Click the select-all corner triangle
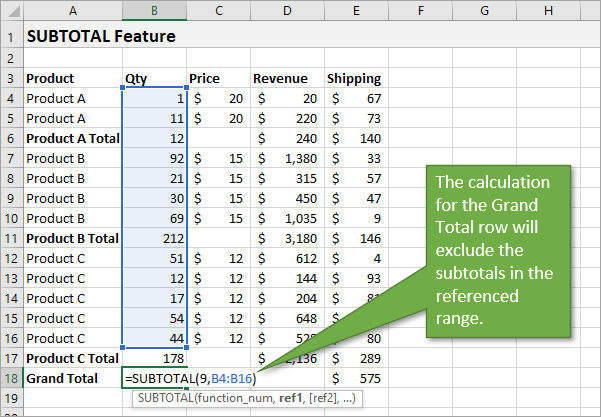Viewport: 601px width, 417px height. [11, 10]
